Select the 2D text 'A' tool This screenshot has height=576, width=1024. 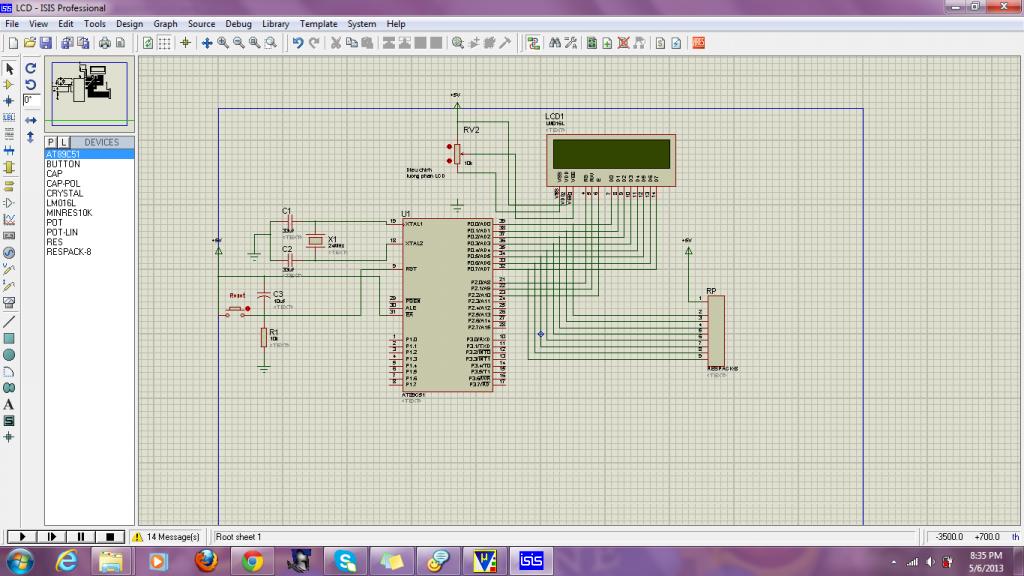pos(9,404)
